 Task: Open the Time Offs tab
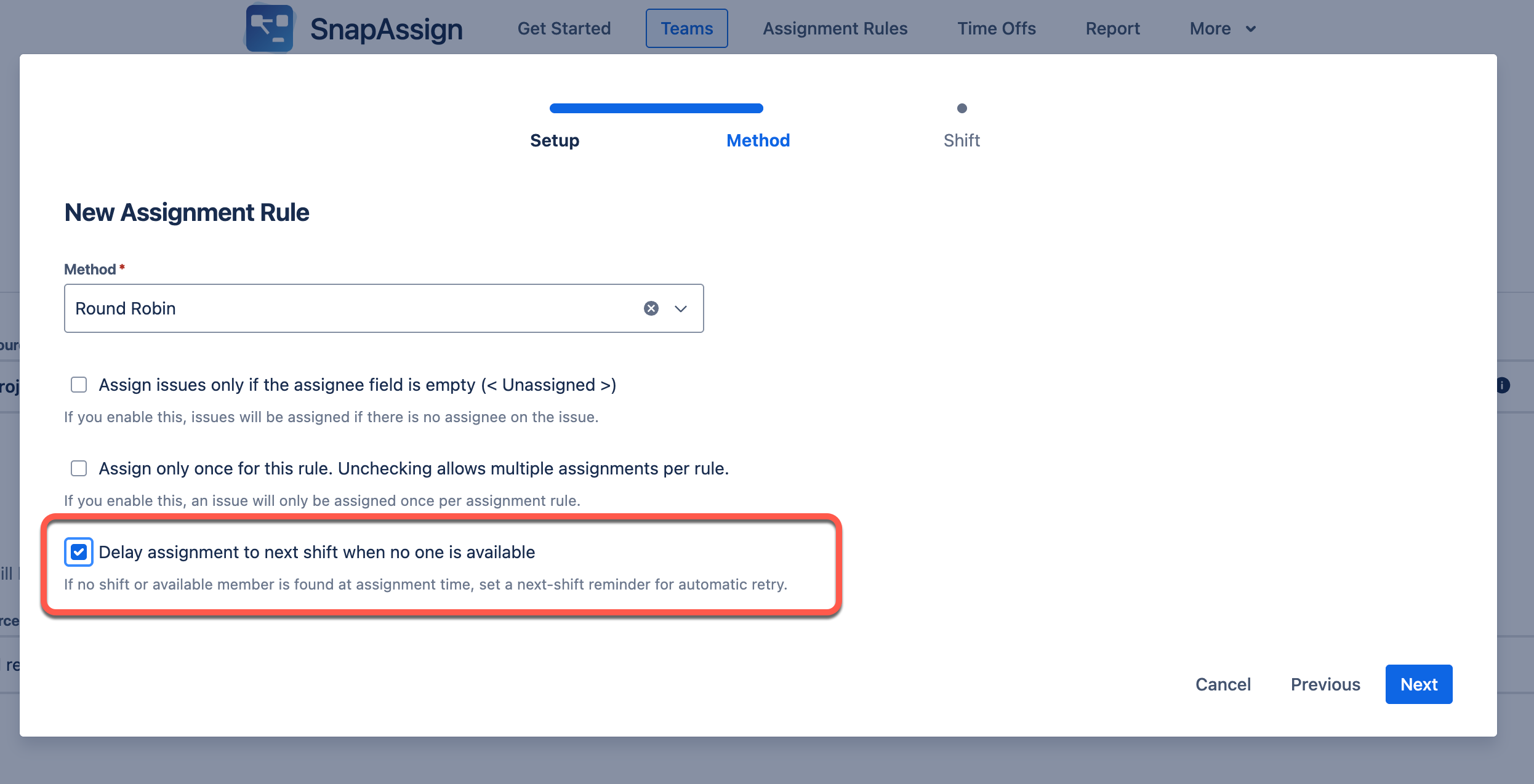point(996,29)
